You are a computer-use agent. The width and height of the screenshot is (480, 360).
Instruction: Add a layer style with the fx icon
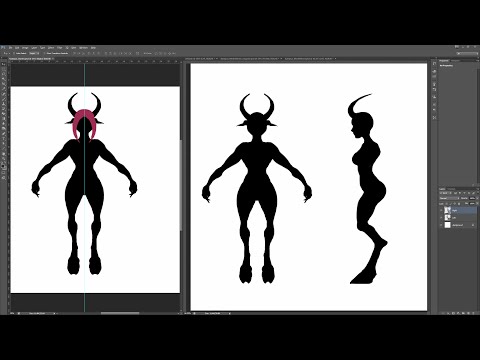(448, 313)
